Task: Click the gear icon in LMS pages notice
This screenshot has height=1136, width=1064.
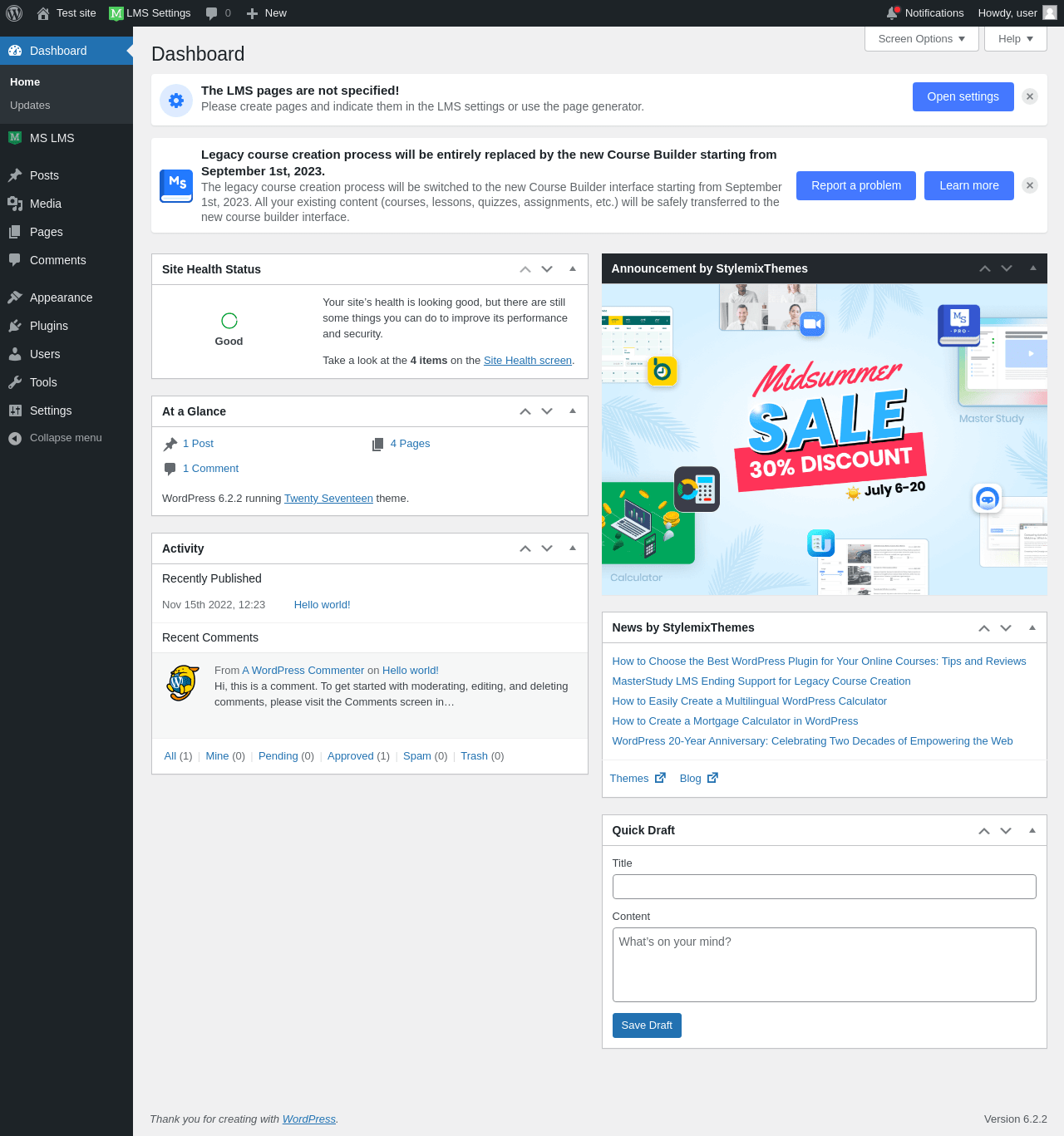Action: point(176,101)
